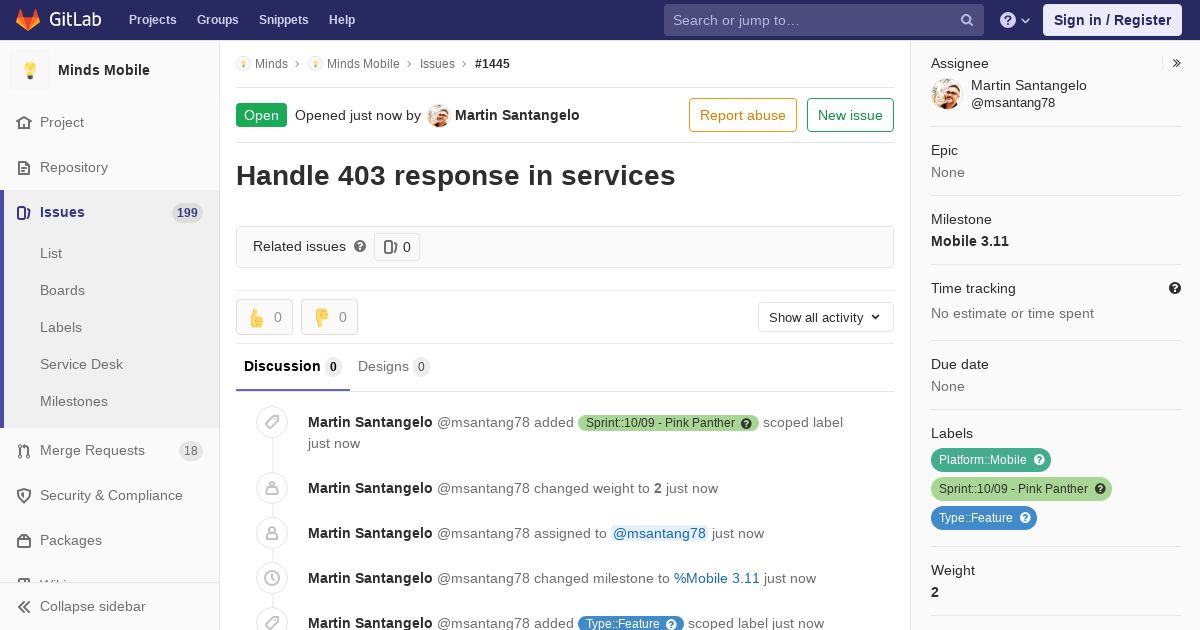1200x630 pixels.
Task: Open Boards in the Issues submenu
Action: pyautogui.click(x=62, y=290)
